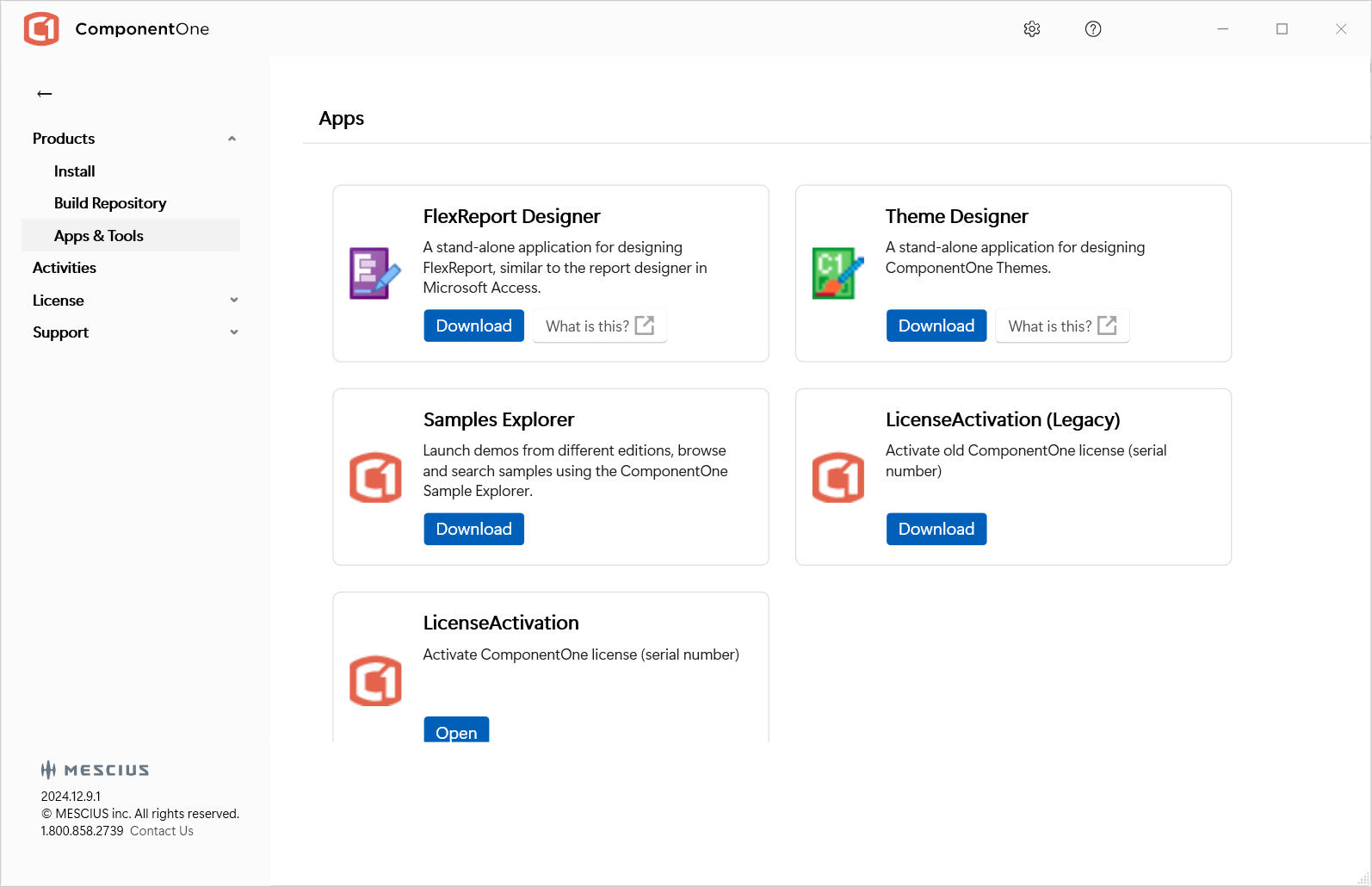Viewport: 1372px width, 887px height.
Task: Collapse the Products section chevron
Action: [232, 139]
